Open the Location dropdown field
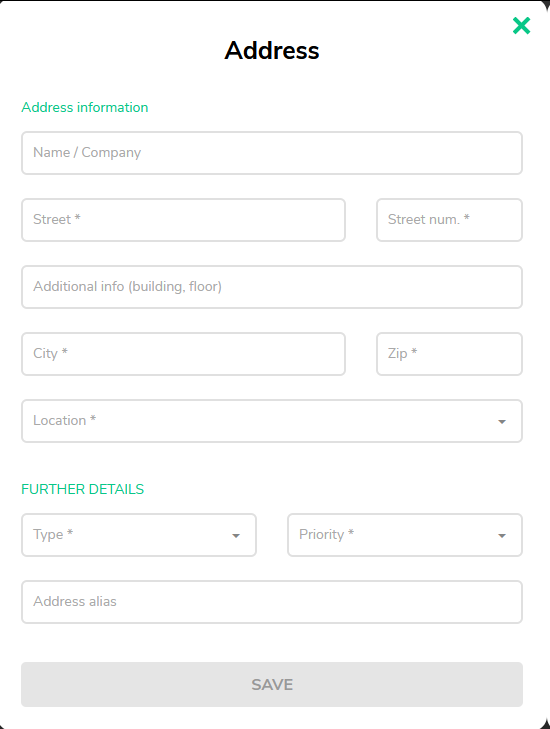 272,421
